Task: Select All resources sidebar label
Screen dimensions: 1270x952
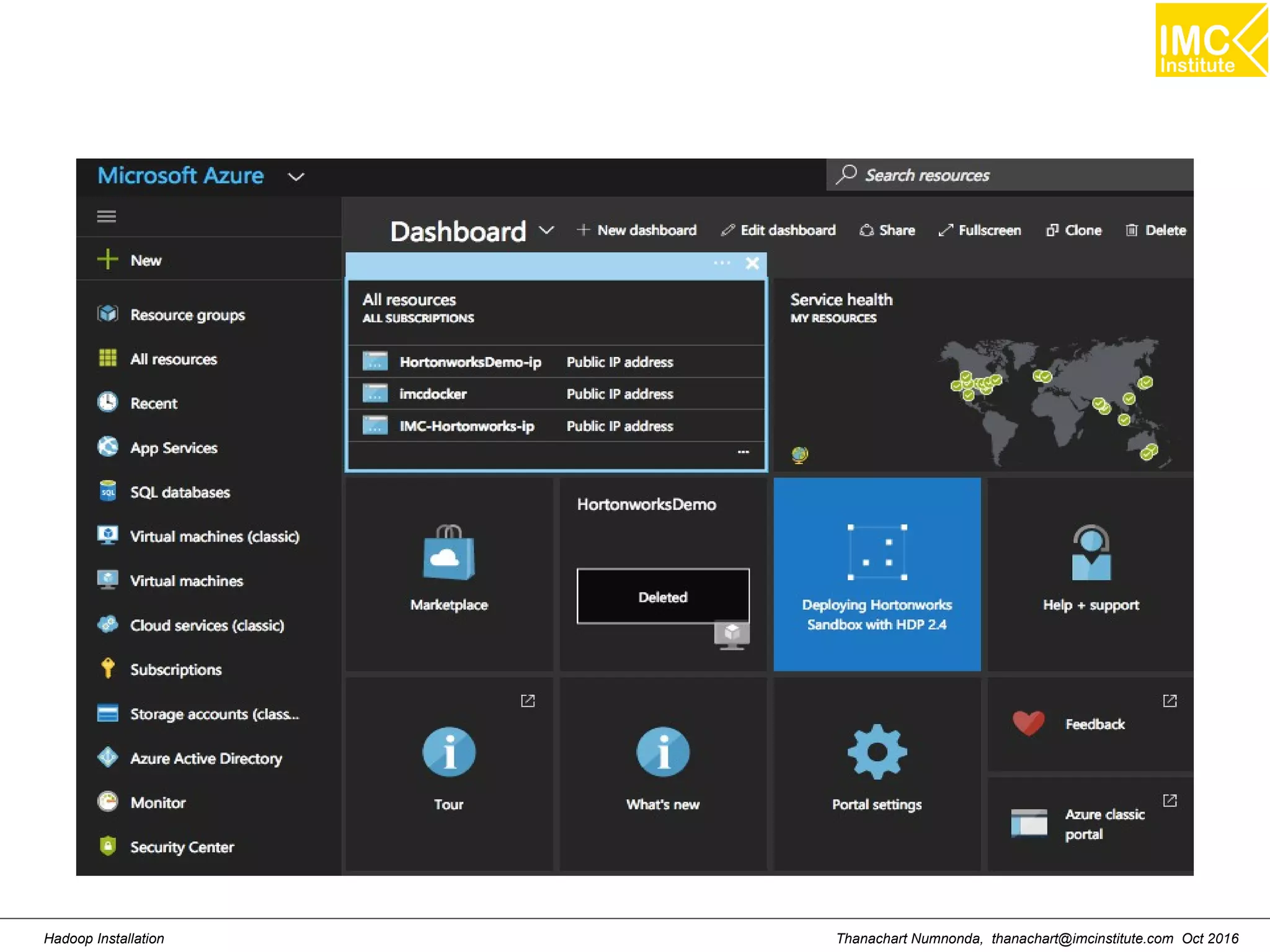Action: click(x=174, y=359)
